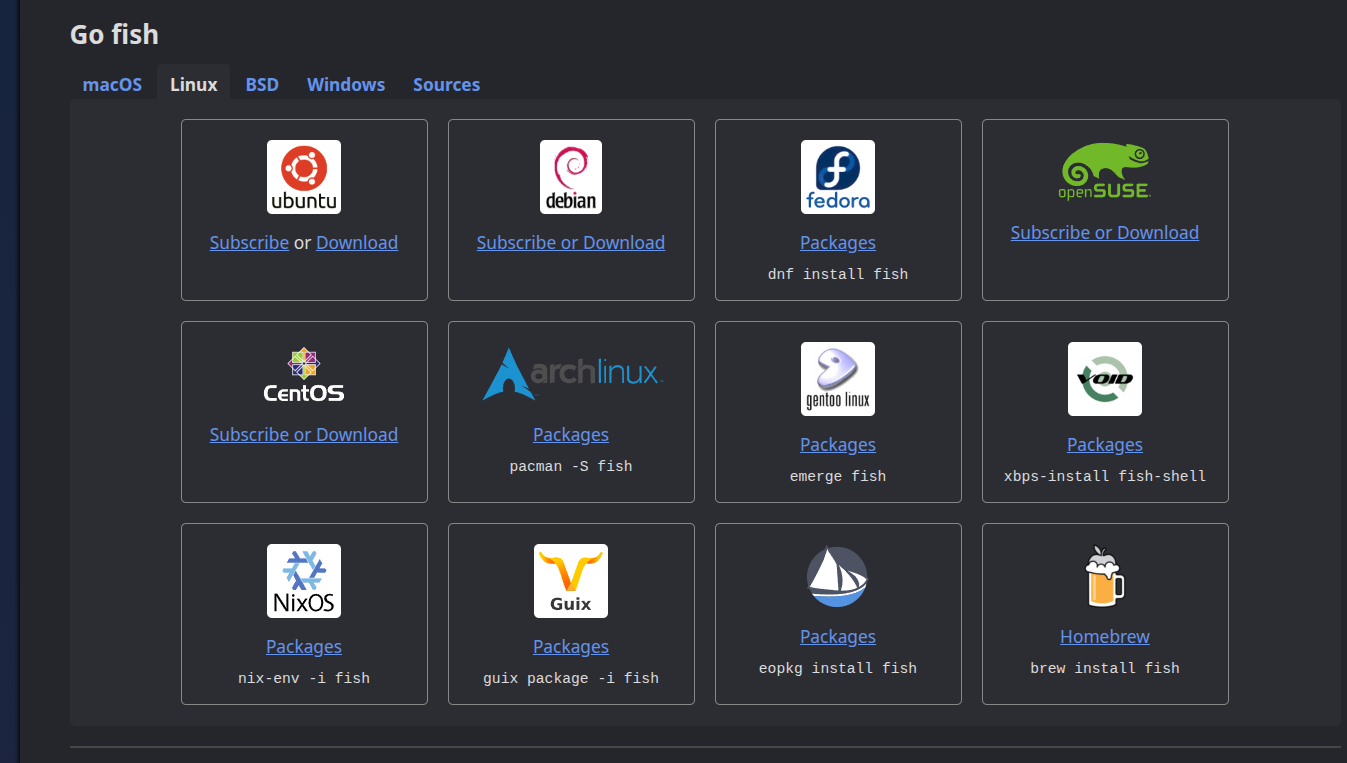Screen dimensions: 1347x763
Task: Switch to the macOS tab
Action: [x=112, y=85]
